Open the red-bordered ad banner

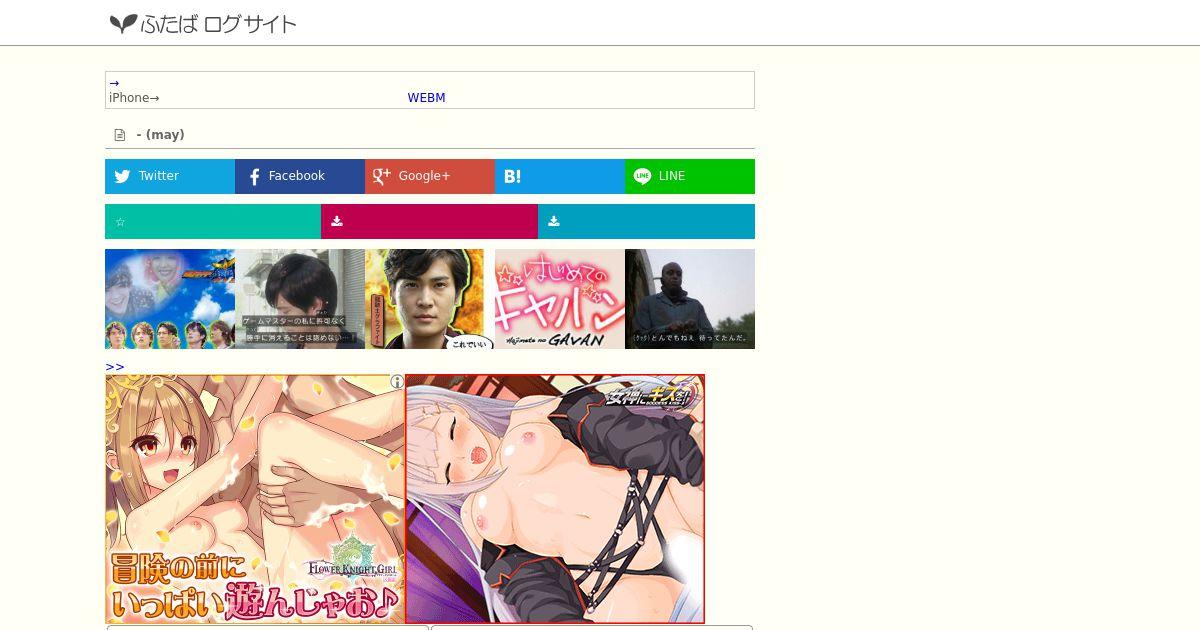(x=555, y=499)
